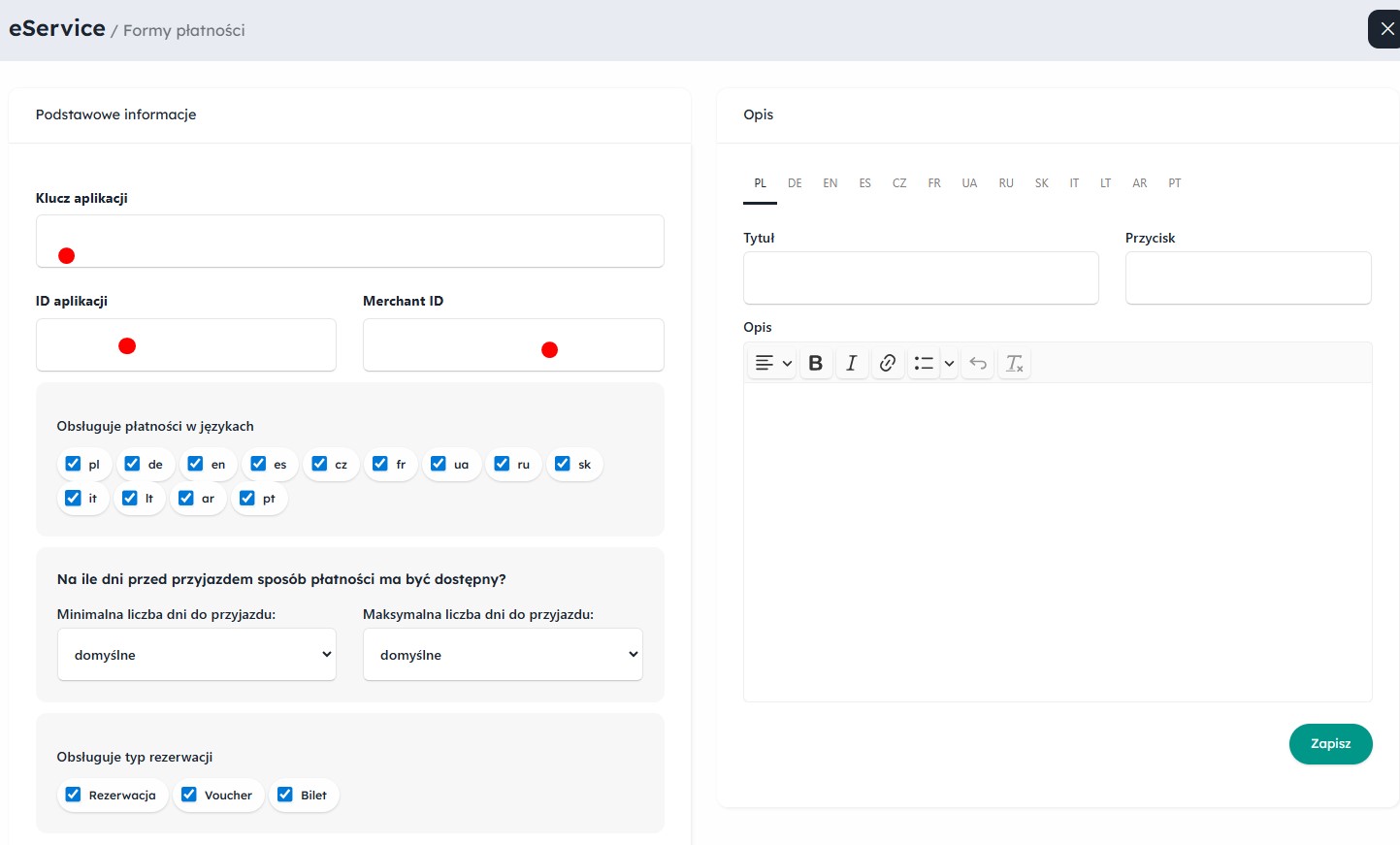This screenshot has width=1400, height=845.
Task: Uncheck the en language checkbox
Action: point(195,464)
